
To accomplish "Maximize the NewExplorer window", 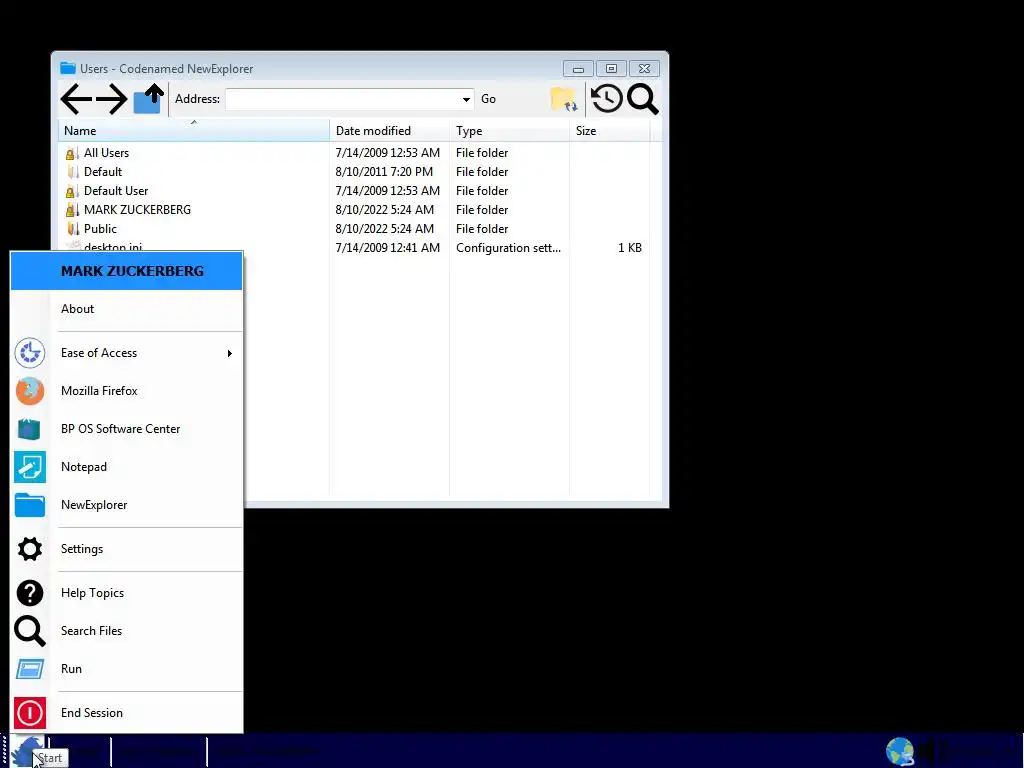I will tap(611, 69).
